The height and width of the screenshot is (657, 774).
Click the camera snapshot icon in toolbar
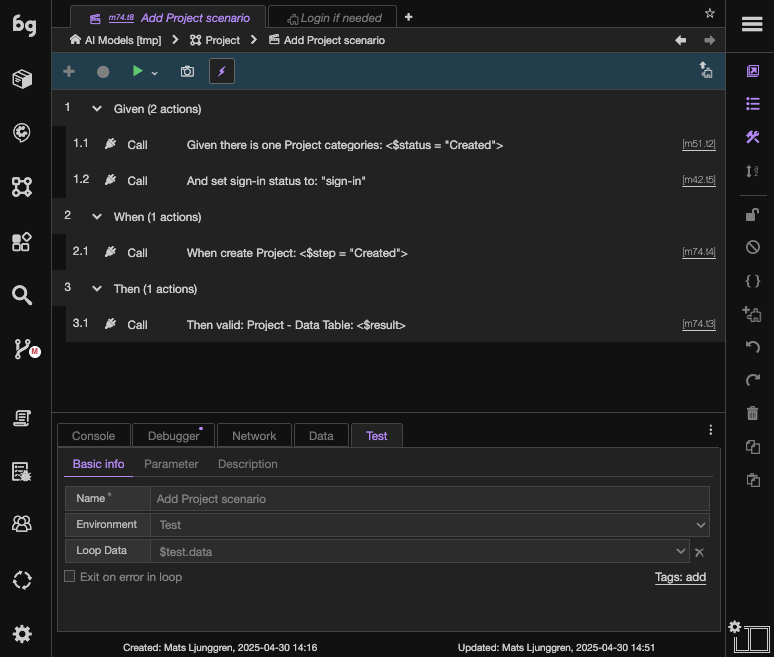click(x=187, y=72)
